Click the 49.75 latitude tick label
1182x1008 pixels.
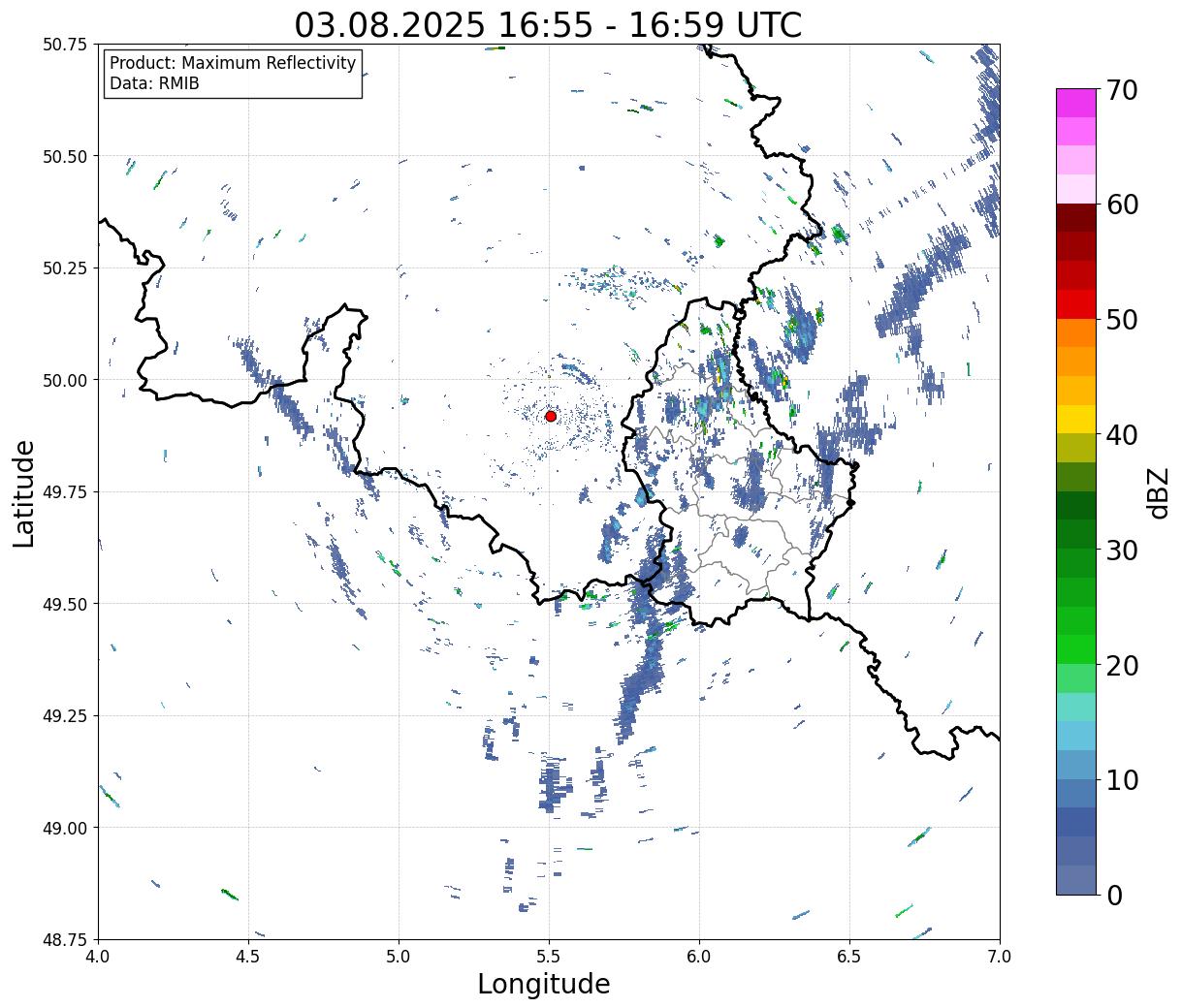coord(65,492)
